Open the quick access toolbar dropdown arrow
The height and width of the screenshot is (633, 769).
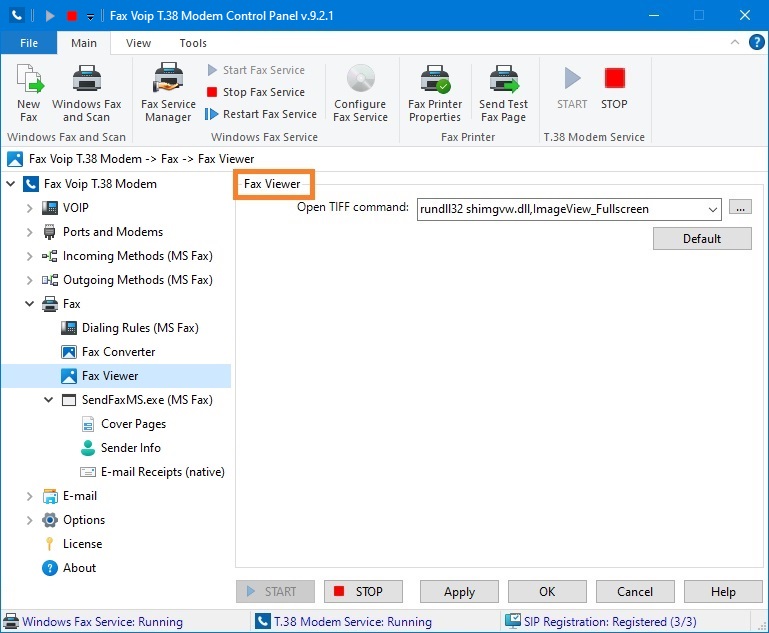(90, 17)
